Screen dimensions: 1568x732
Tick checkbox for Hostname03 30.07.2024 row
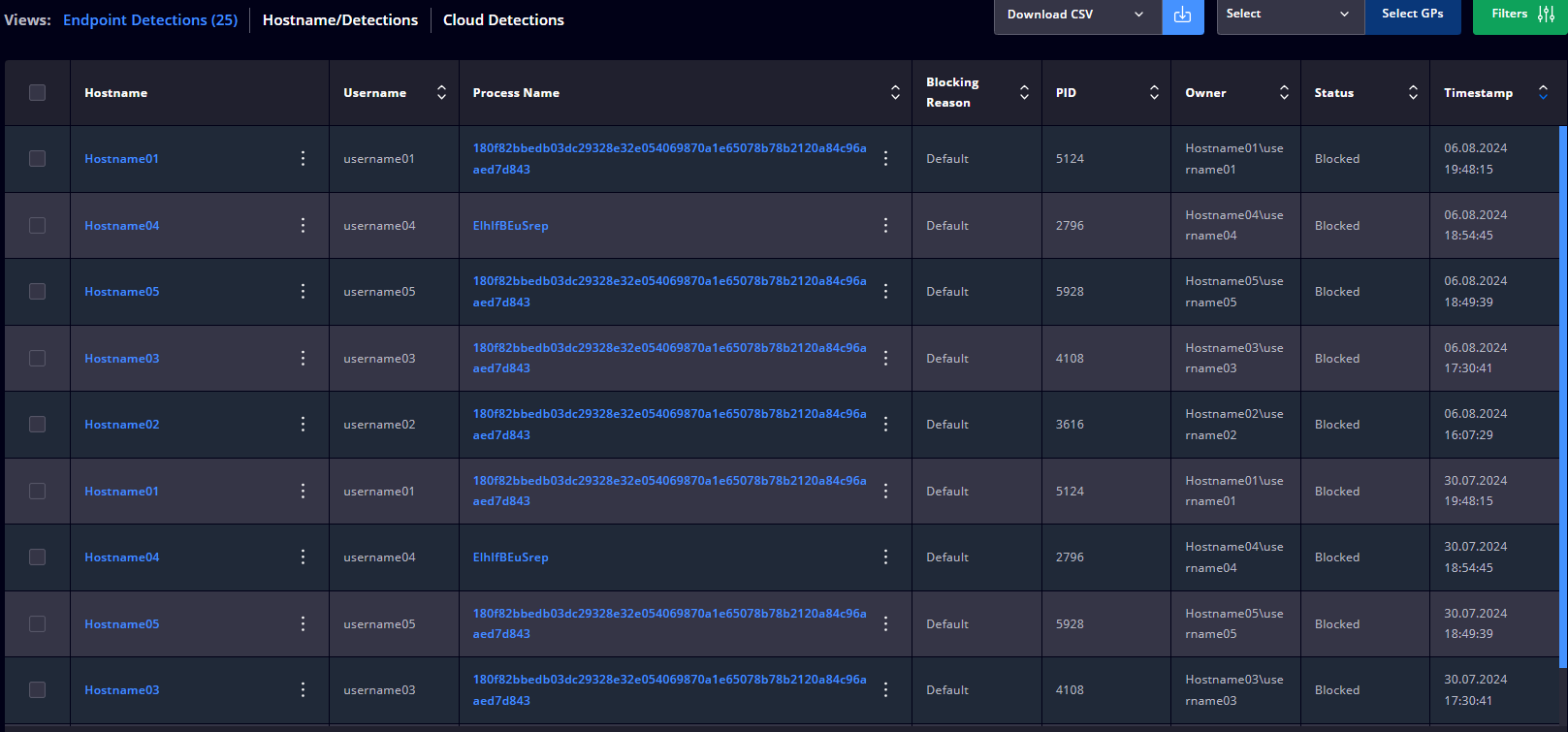37,689
